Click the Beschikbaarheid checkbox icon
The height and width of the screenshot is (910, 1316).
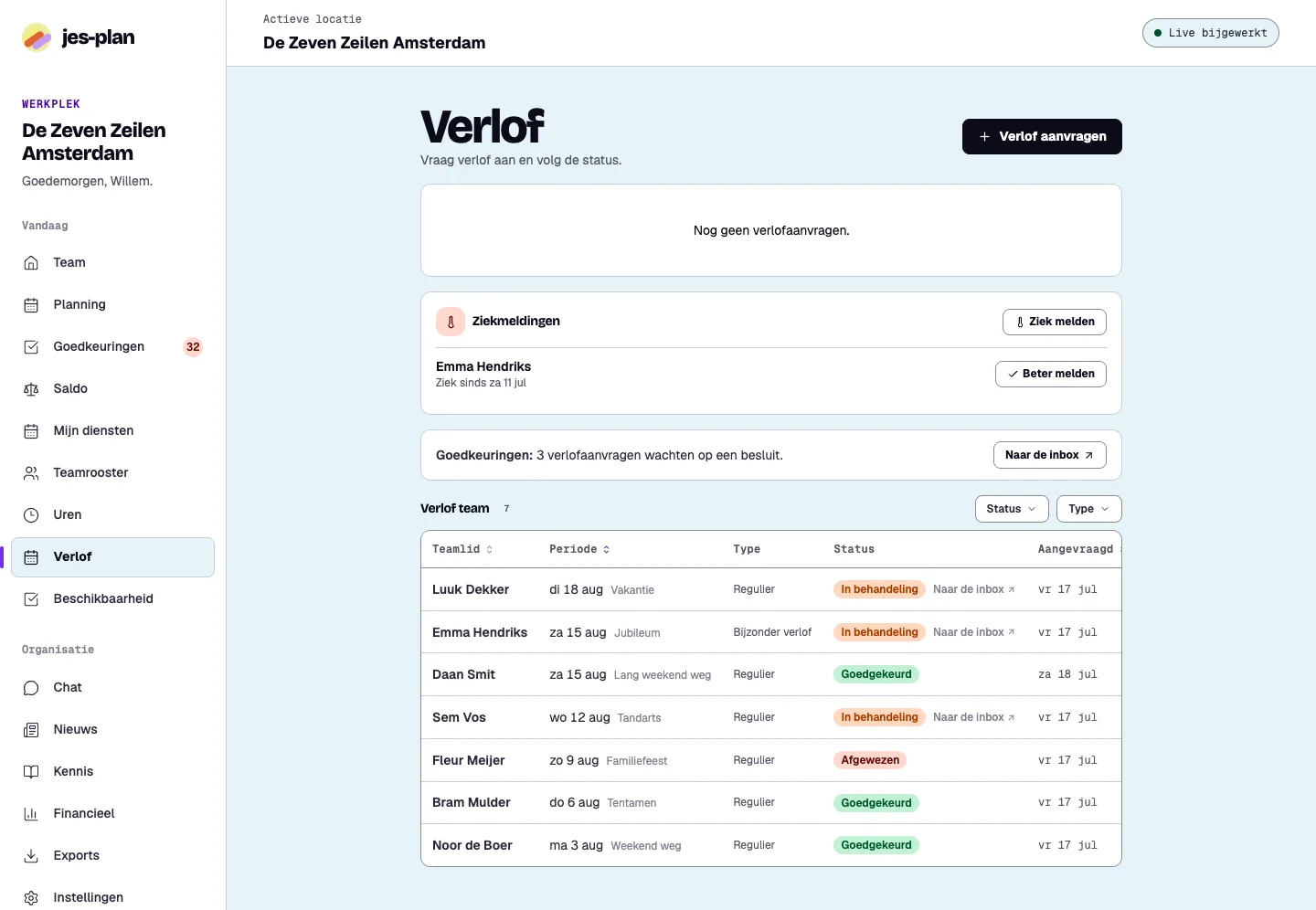[x=31, y=599]
